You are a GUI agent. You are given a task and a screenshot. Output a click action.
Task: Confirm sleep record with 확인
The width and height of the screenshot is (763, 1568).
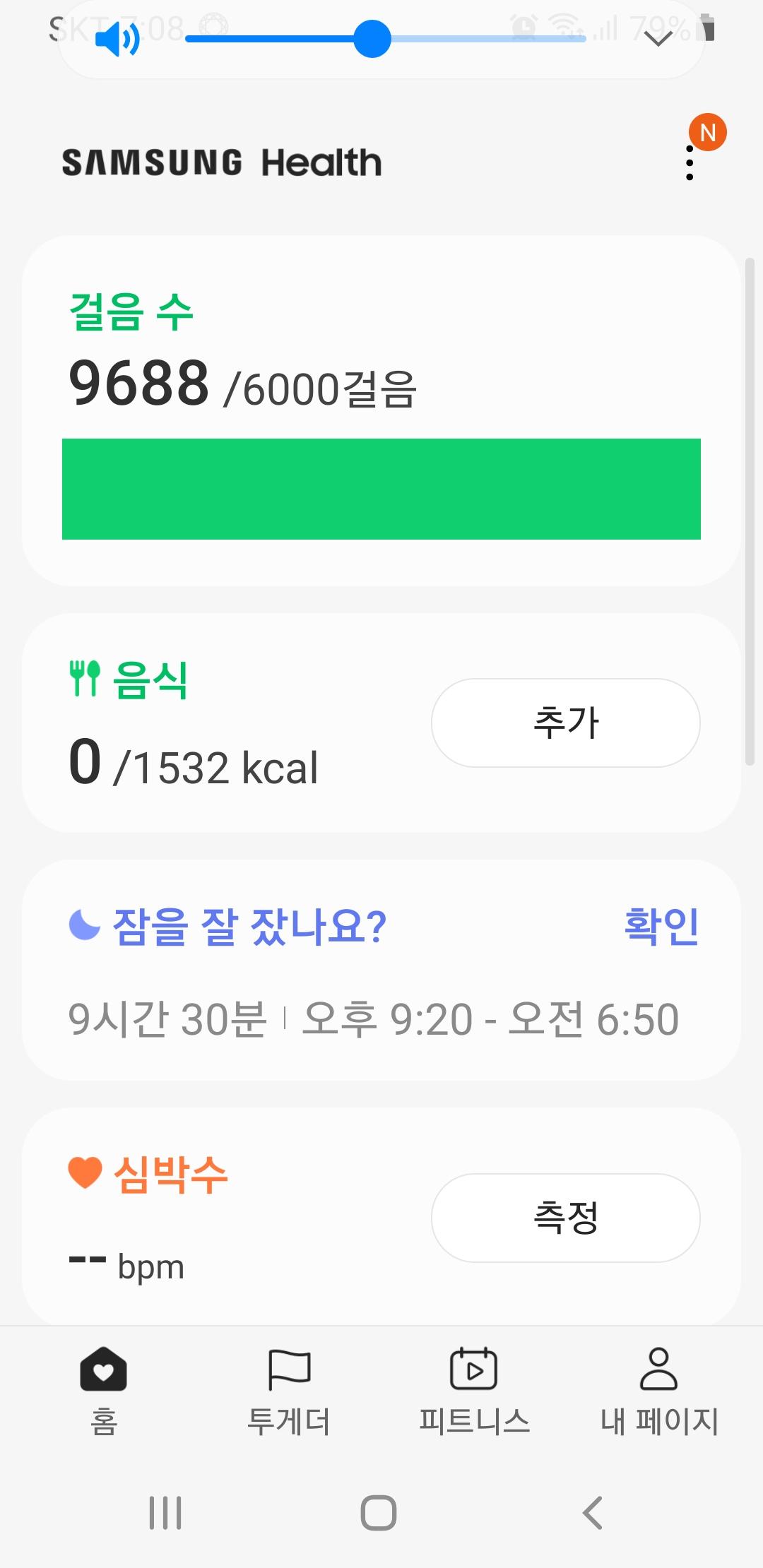(661, 926)
